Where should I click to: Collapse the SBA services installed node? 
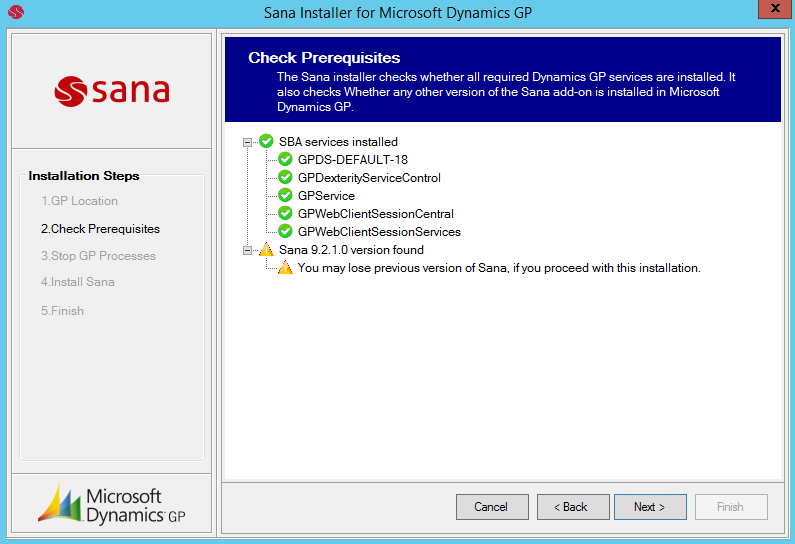point(247,142)
